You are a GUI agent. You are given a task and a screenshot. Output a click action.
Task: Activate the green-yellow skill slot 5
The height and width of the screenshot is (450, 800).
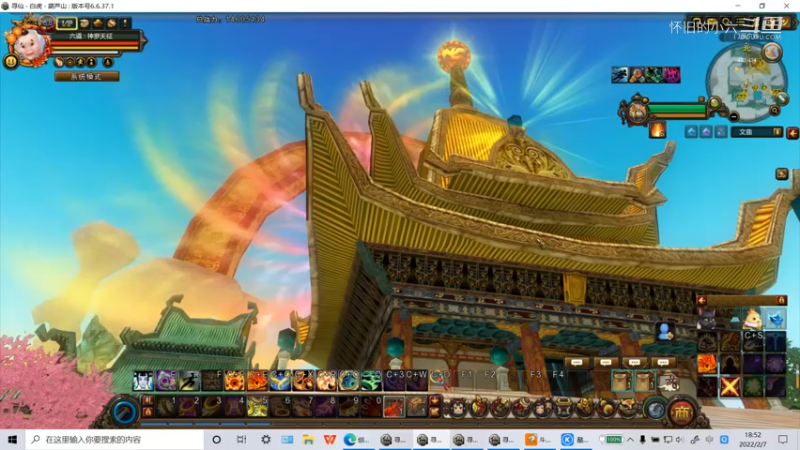pos(257,407)
